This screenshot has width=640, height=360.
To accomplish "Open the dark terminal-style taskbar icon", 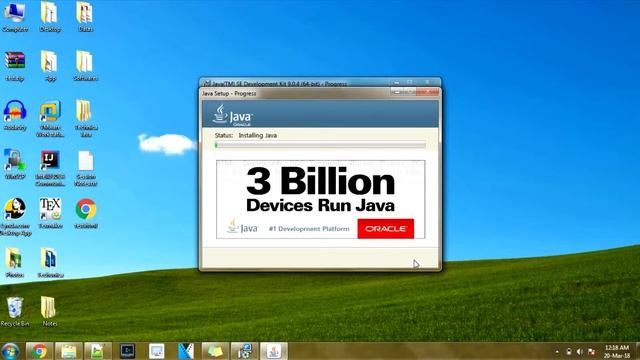I will tap(127, 351).
